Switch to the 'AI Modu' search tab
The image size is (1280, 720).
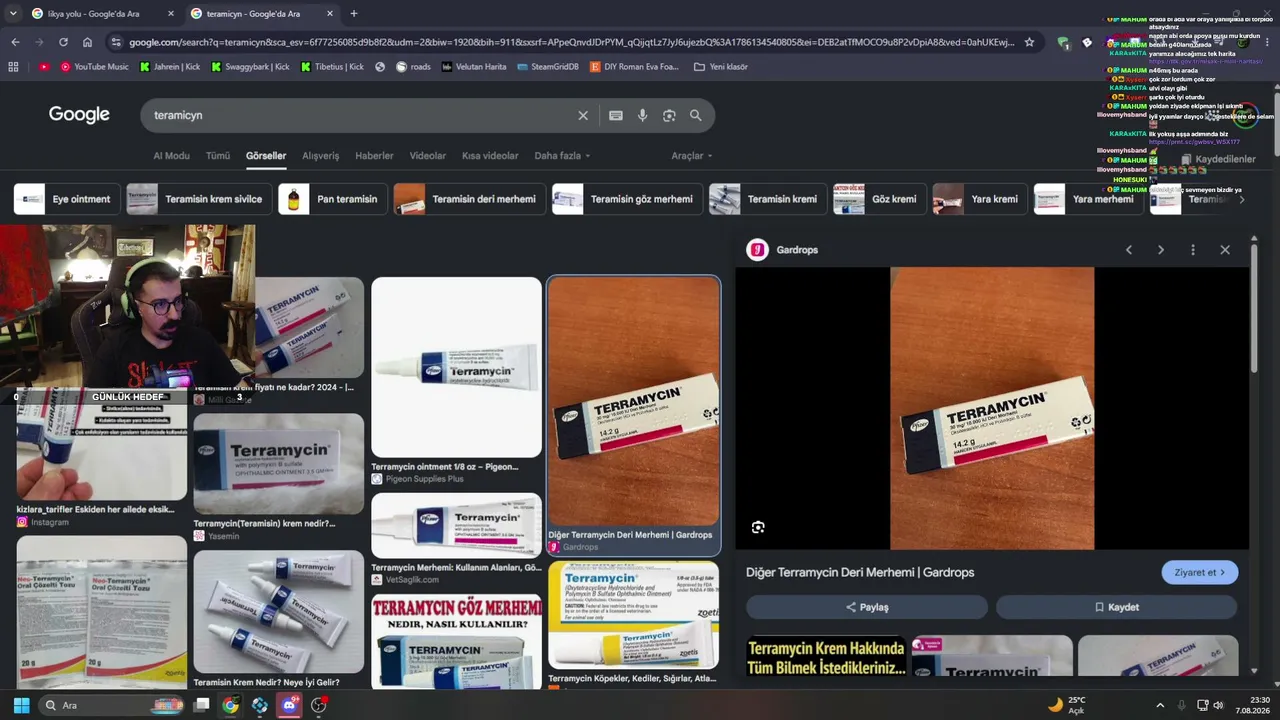171,156
